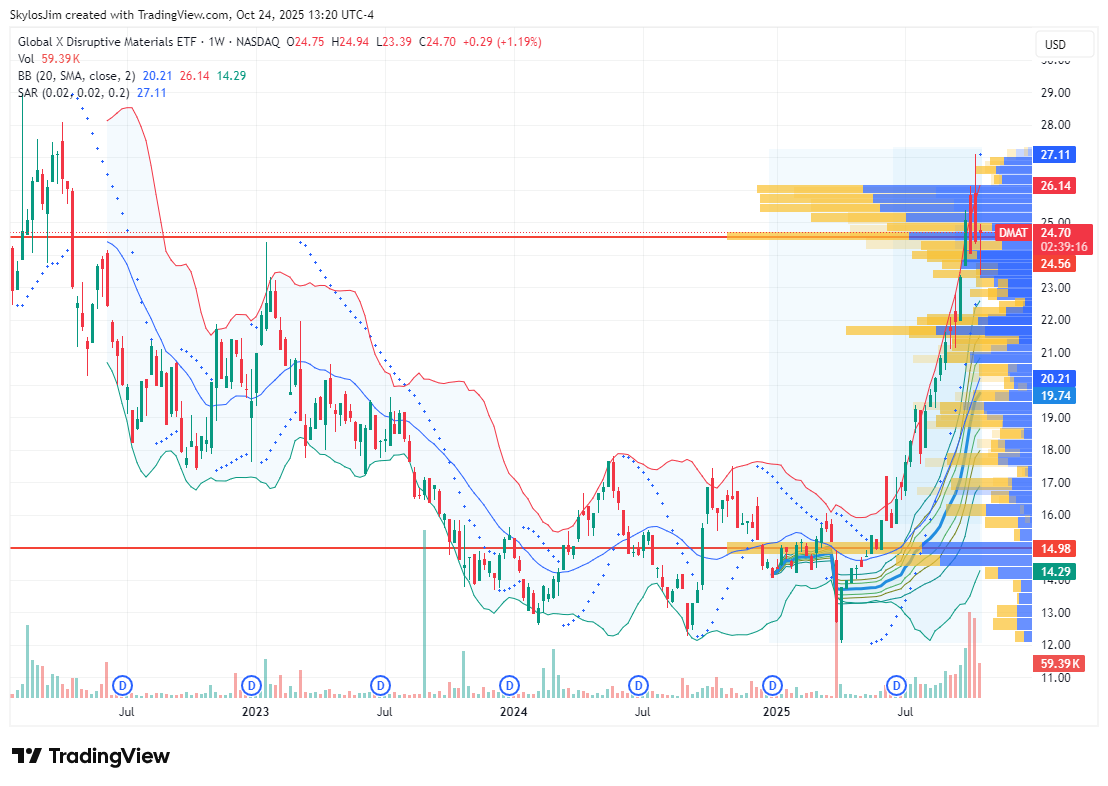Click the dividend D marker above 2023

(x=251, y=685)
